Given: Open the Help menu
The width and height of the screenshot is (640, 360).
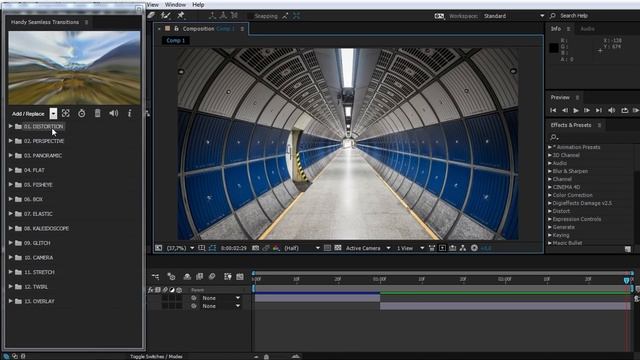Looking at the screenshot, I should coord(198,4).
